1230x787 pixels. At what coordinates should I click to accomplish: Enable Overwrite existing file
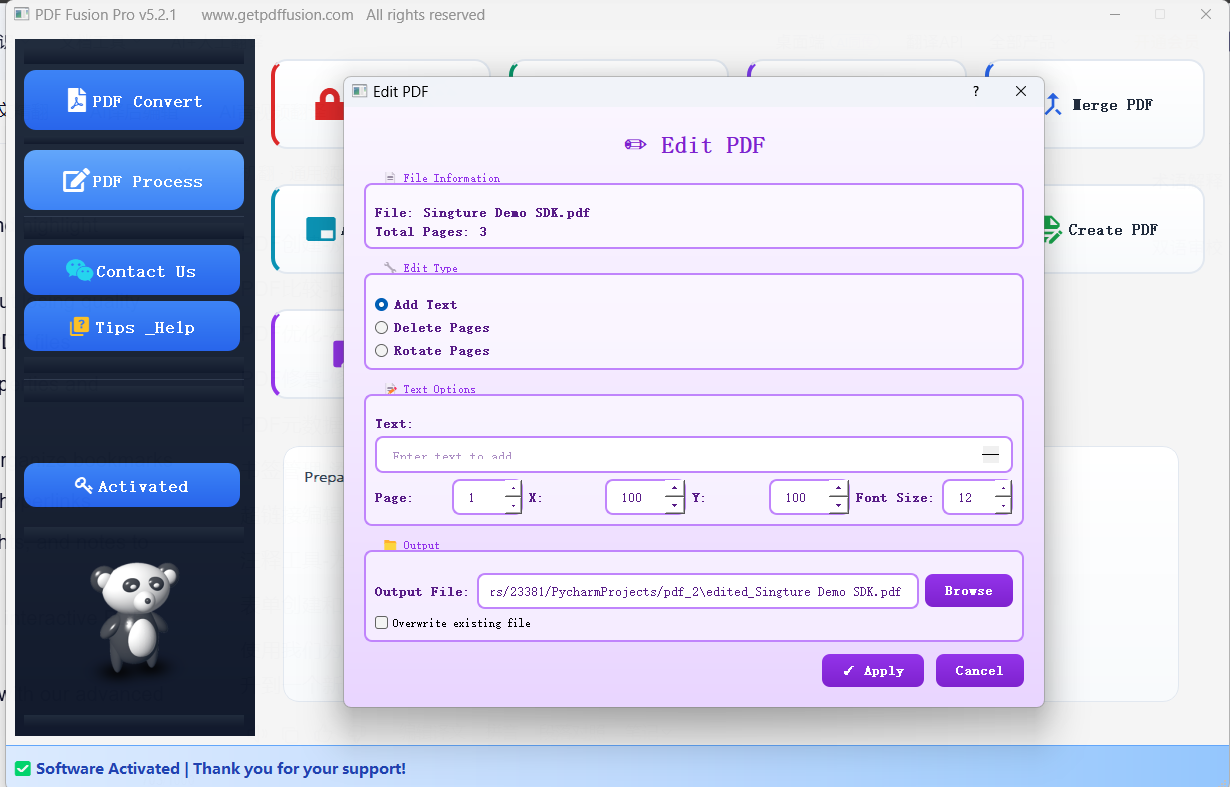click(381, 622)
